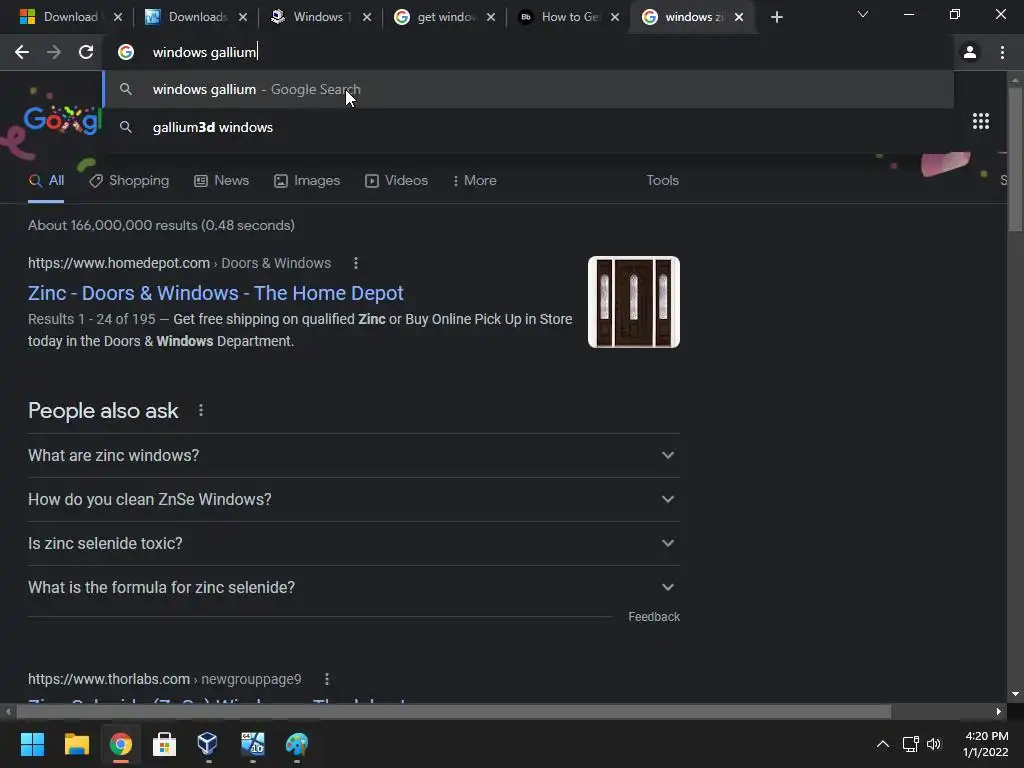Click the door thumbnail image
The height and width of the screenshot is (768, 1024).
pos(633,302)
